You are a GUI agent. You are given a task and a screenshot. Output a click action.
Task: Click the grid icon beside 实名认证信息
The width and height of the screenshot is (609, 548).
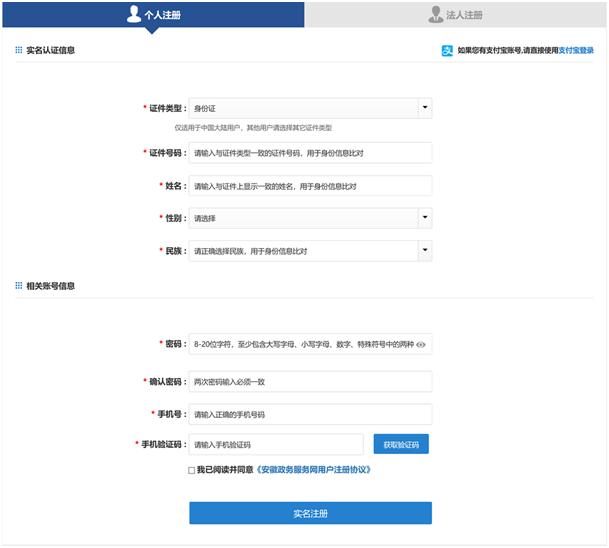[x=18, y=50]
